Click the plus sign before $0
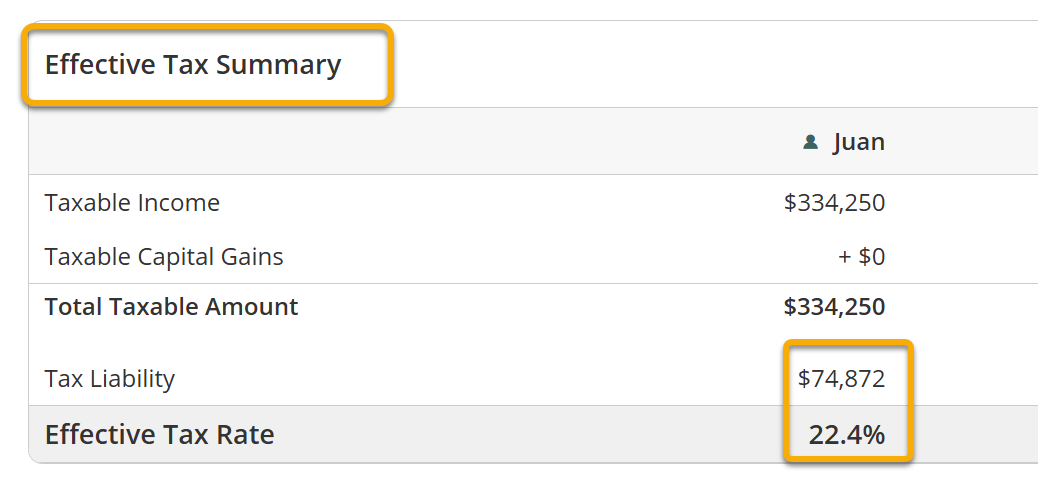 click(845, 257)
